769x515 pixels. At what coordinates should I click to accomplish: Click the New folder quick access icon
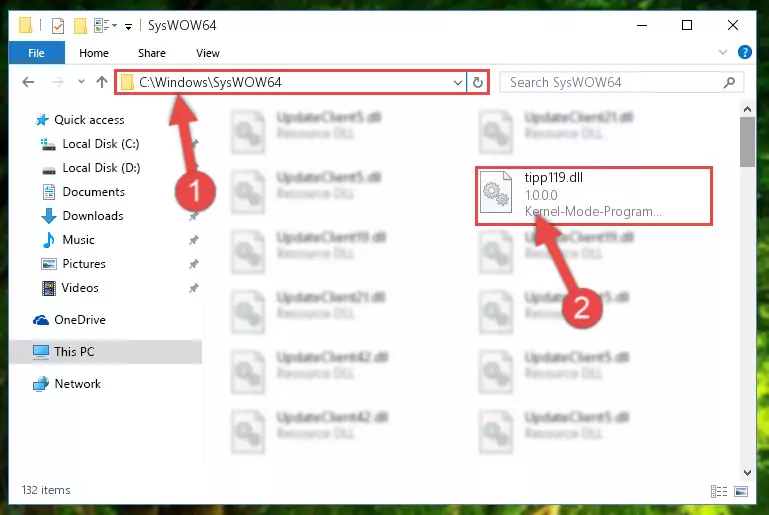coord(80,25)
